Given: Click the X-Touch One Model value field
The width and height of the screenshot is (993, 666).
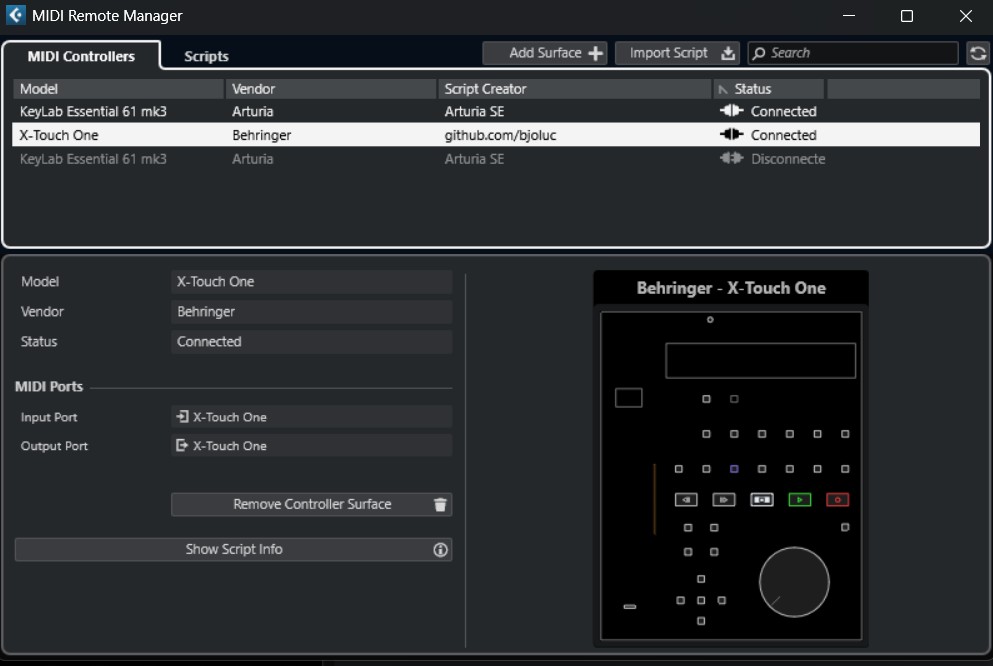Looking at the screenshot, I should coord(312,282).
